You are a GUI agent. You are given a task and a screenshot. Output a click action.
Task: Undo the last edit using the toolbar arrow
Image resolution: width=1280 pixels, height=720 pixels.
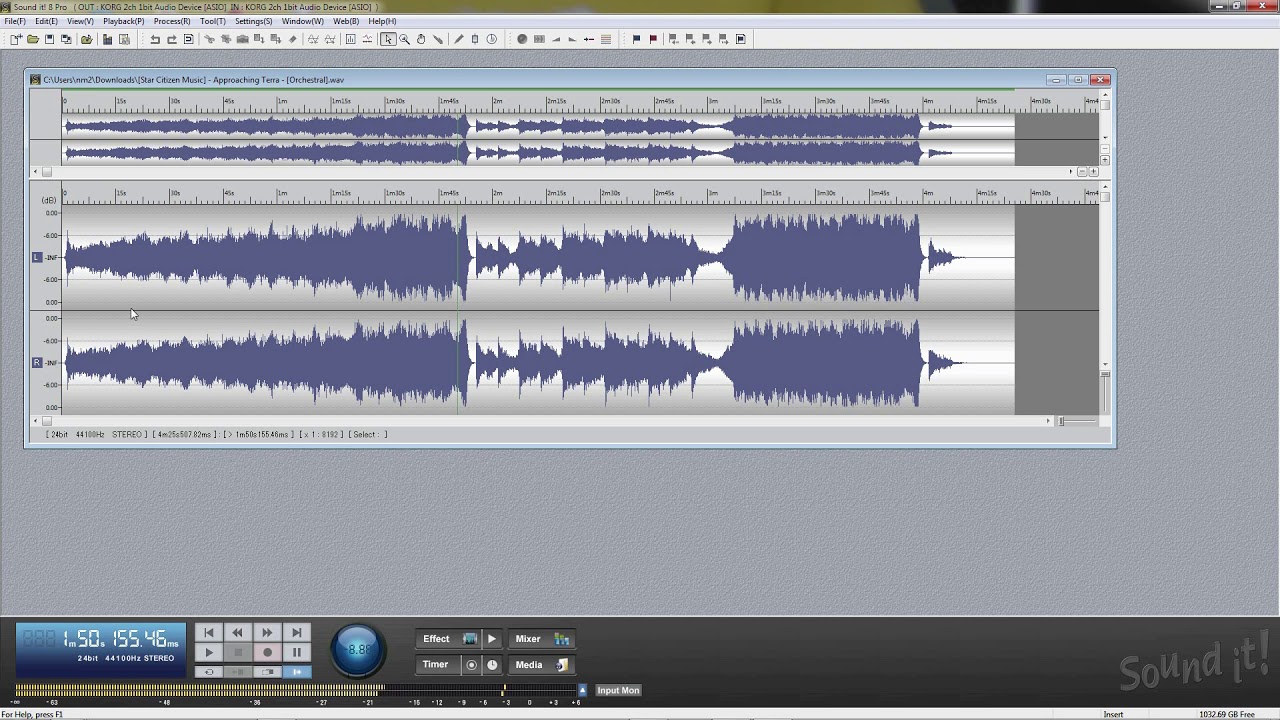[155, 39]
